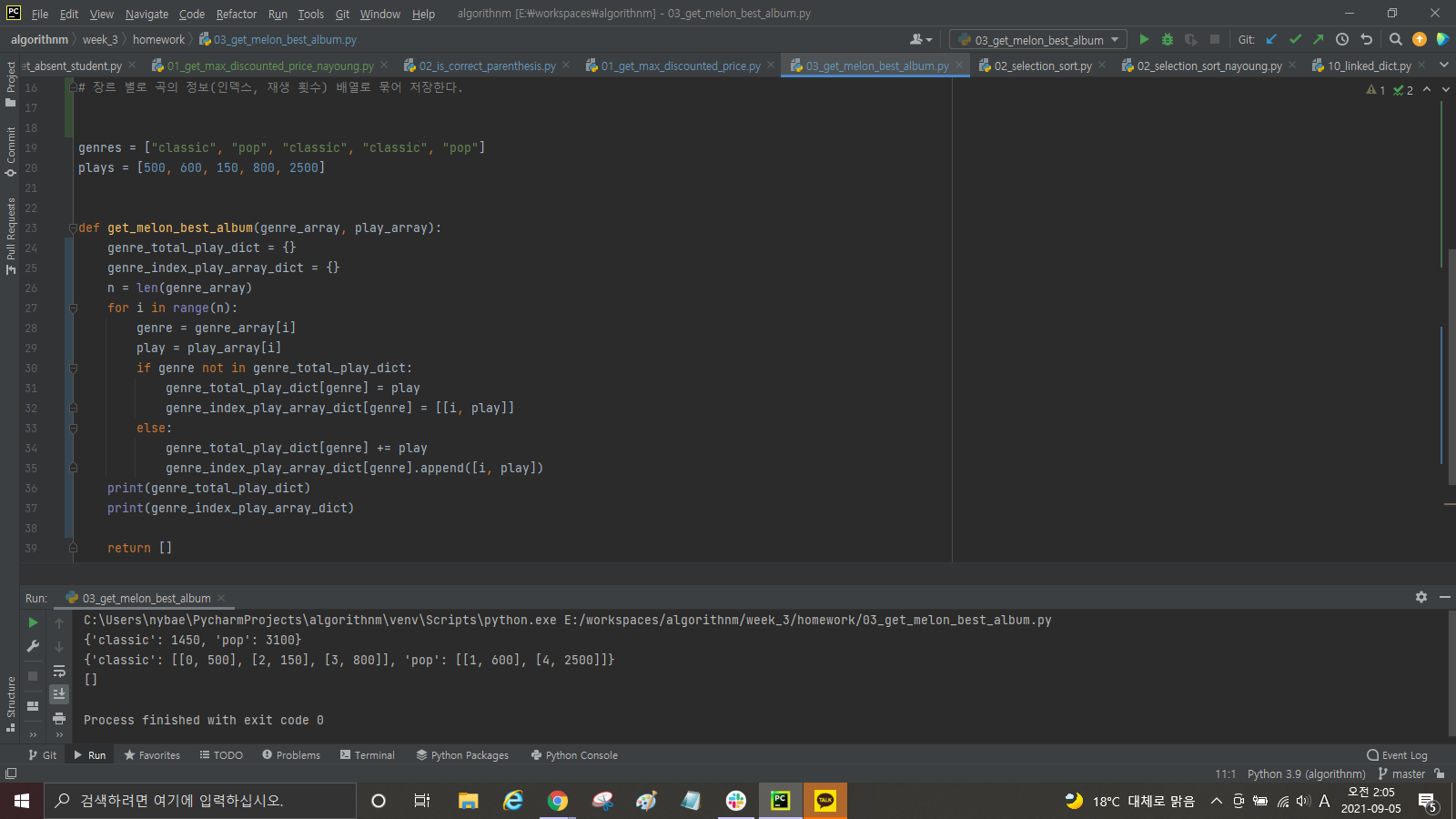Run the 03_get_melon_best_album configuration from the toolbar
Screen dimensions: 1456x819
coord(1144,39)
